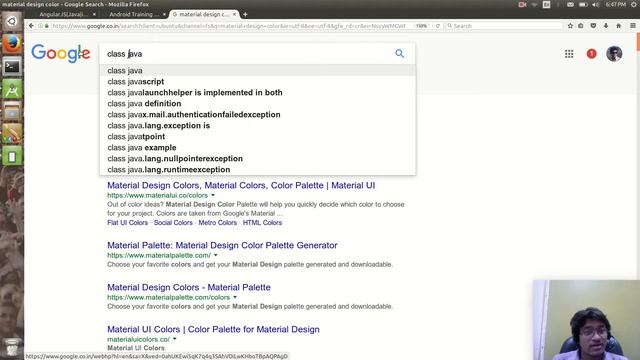Expand materialpalette.com/colors result dropdown arrow
This screenshot has width=640, height=360.
(x=235, y=297)
